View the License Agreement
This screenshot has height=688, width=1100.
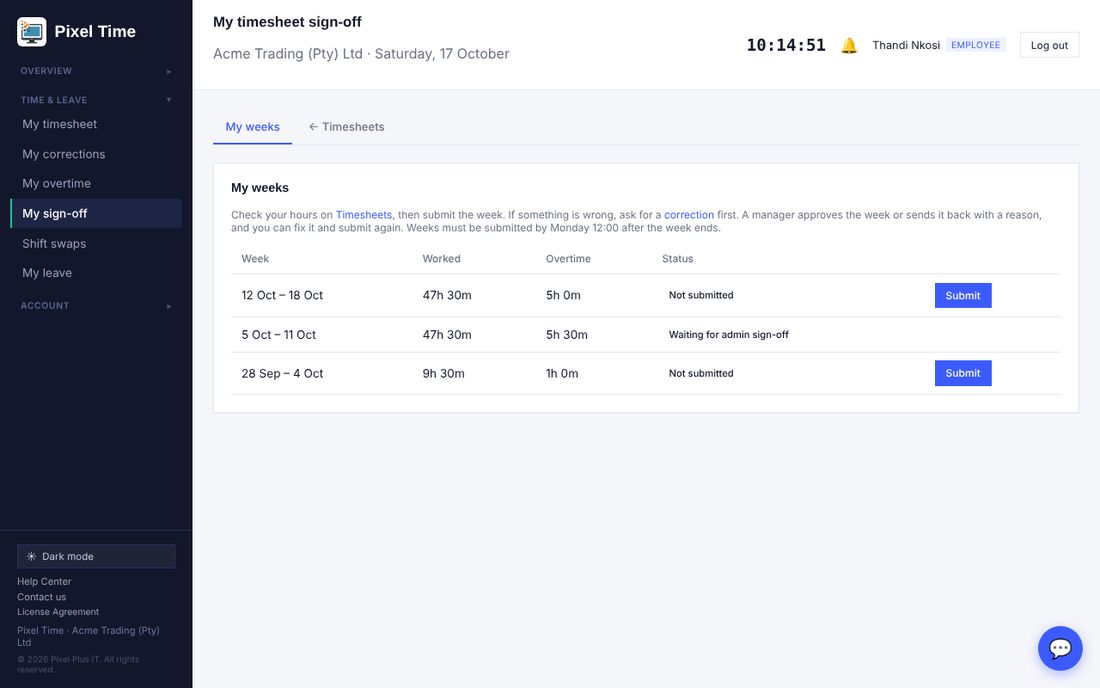58,612
